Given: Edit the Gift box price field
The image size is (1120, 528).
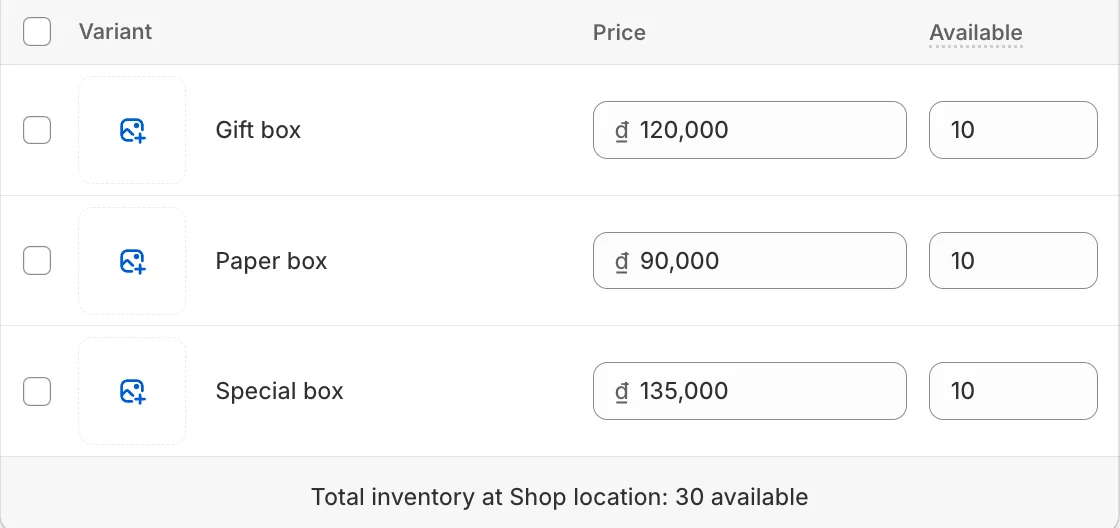Looking at the screenshot, I should pyautogui.click(x=750, y=130).
